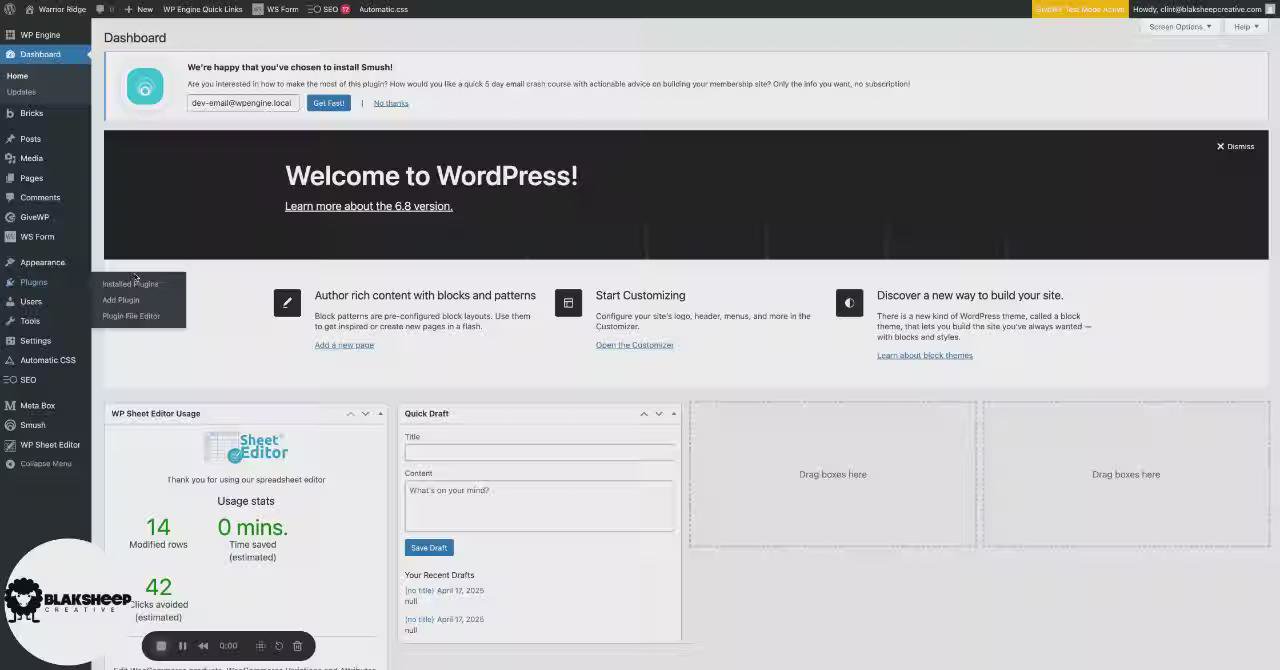The image size is (1280, 670).
Task: Expand the Screen Options dropdown
Action: coord(1180,27)
